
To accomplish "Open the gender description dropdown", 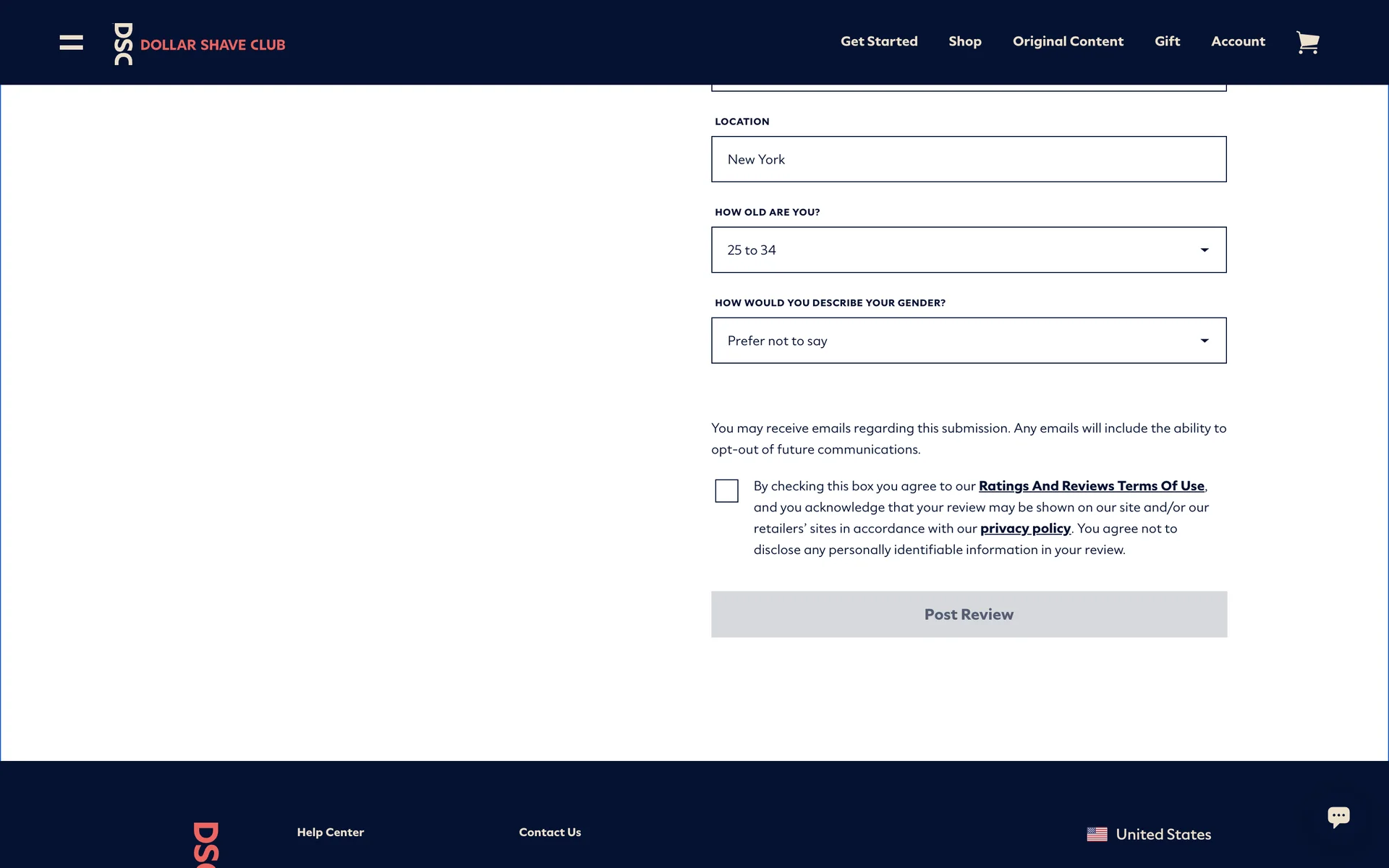I will click(968, 341).
